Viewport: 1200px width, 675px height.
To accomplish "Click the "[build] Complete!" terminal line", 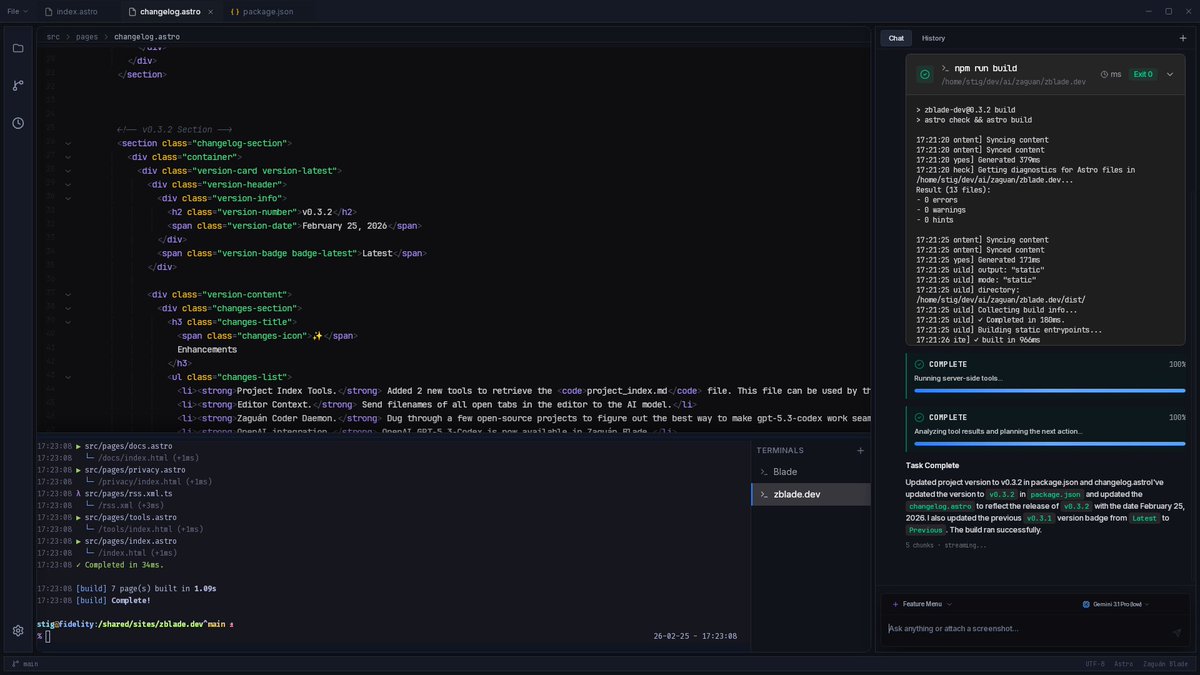I will [113, 601].
